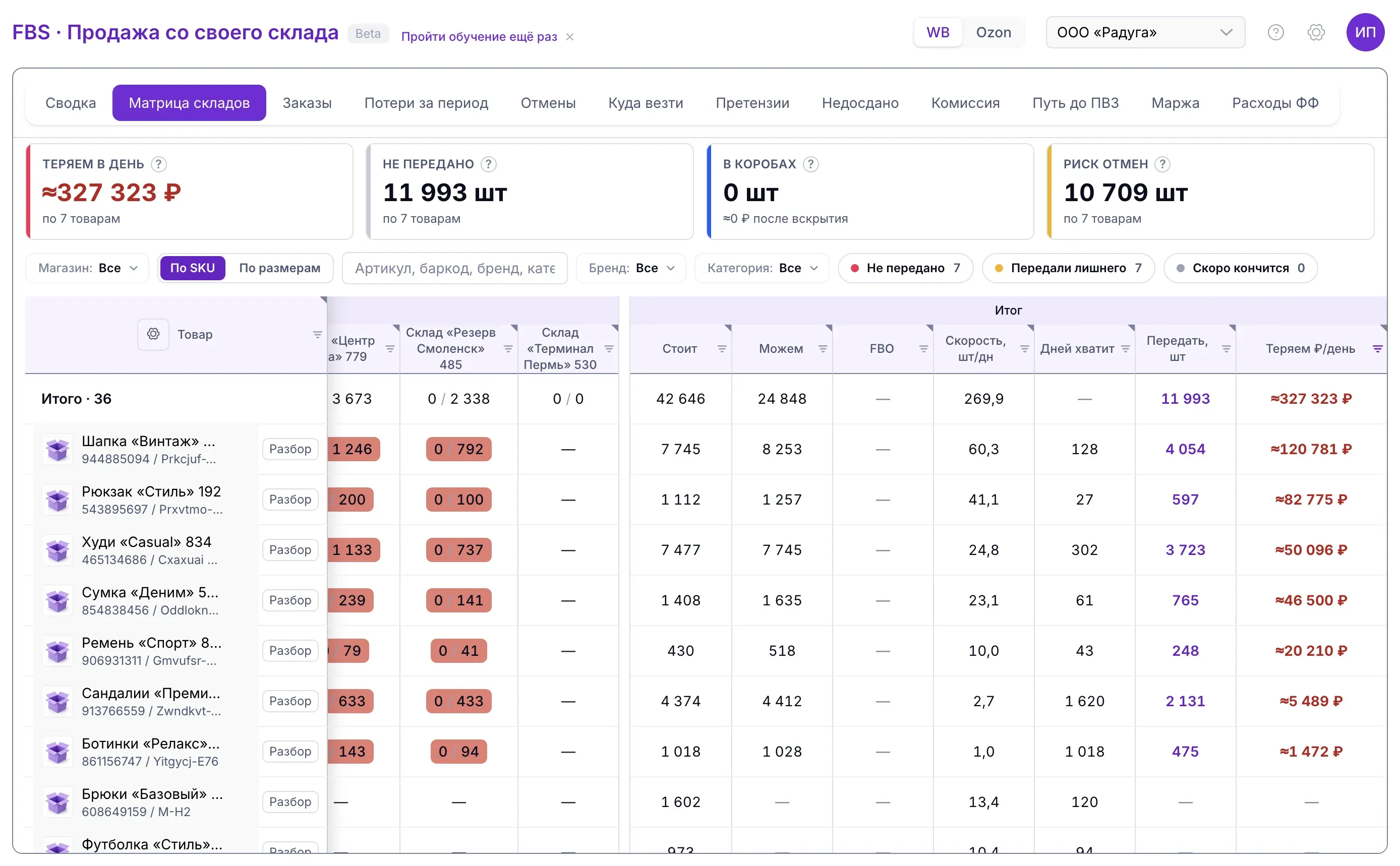Select По SKU view mode

click(193, 268)
